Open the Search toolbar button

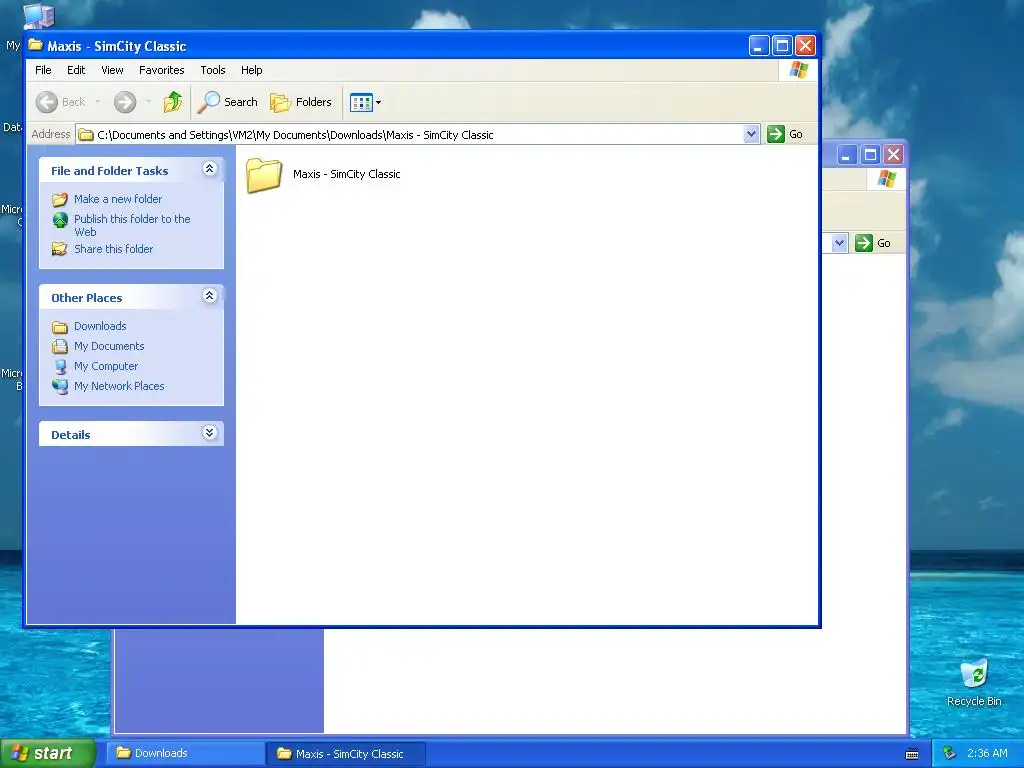pos(228,102)
